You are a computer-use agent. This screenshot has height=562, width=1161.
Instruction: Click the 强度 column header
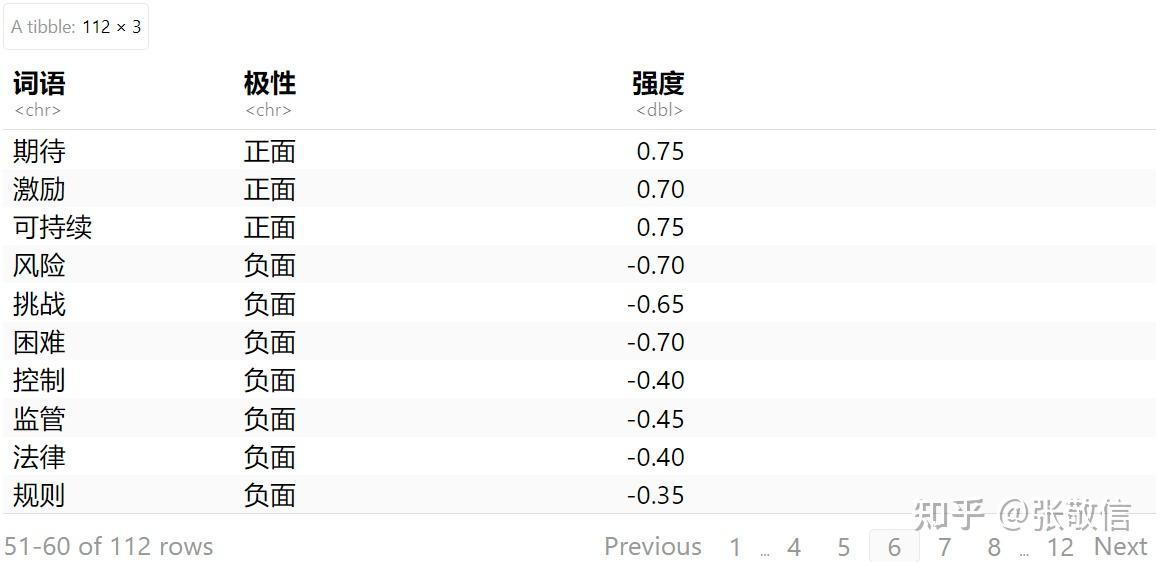click(x=658, y=84)
